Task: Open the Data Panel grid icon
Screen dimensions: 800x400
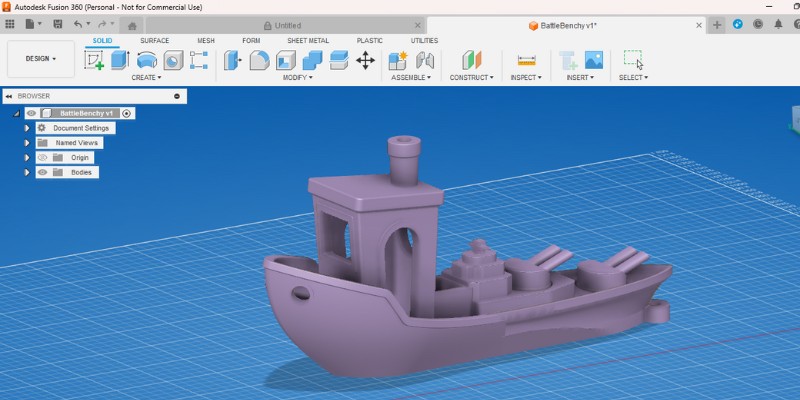Action: (x=10, y=24)
